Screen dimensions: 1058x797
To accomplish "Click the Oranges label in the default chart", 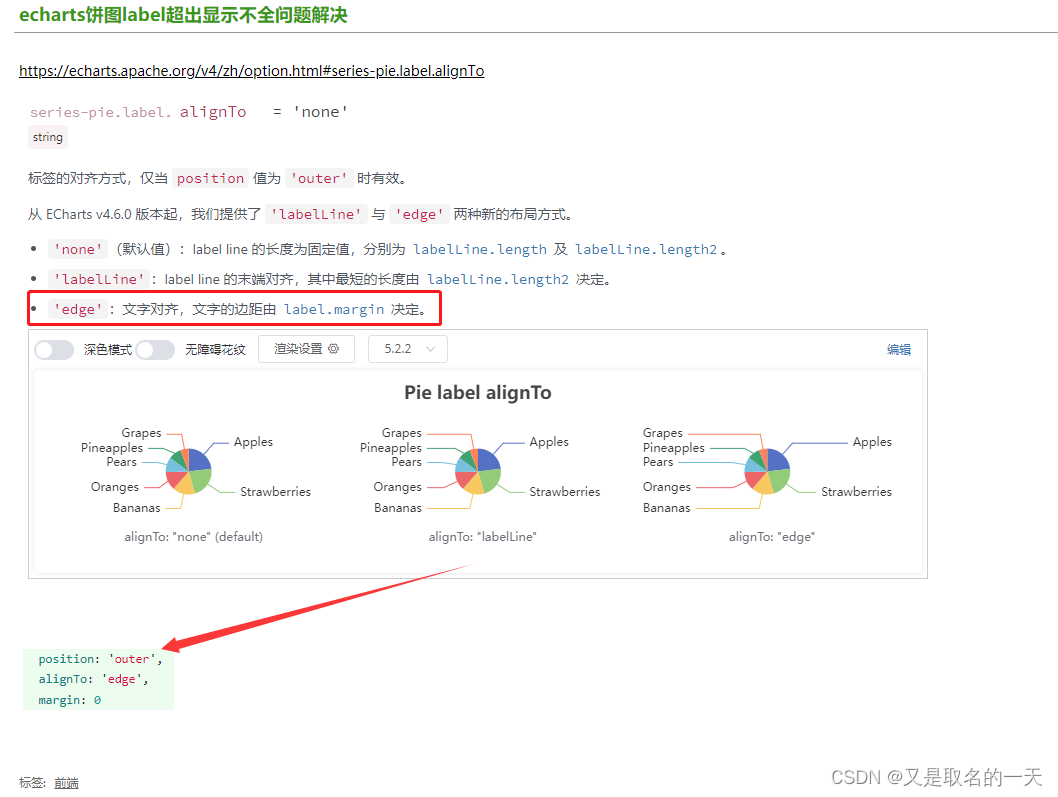I will pos(114,487).
